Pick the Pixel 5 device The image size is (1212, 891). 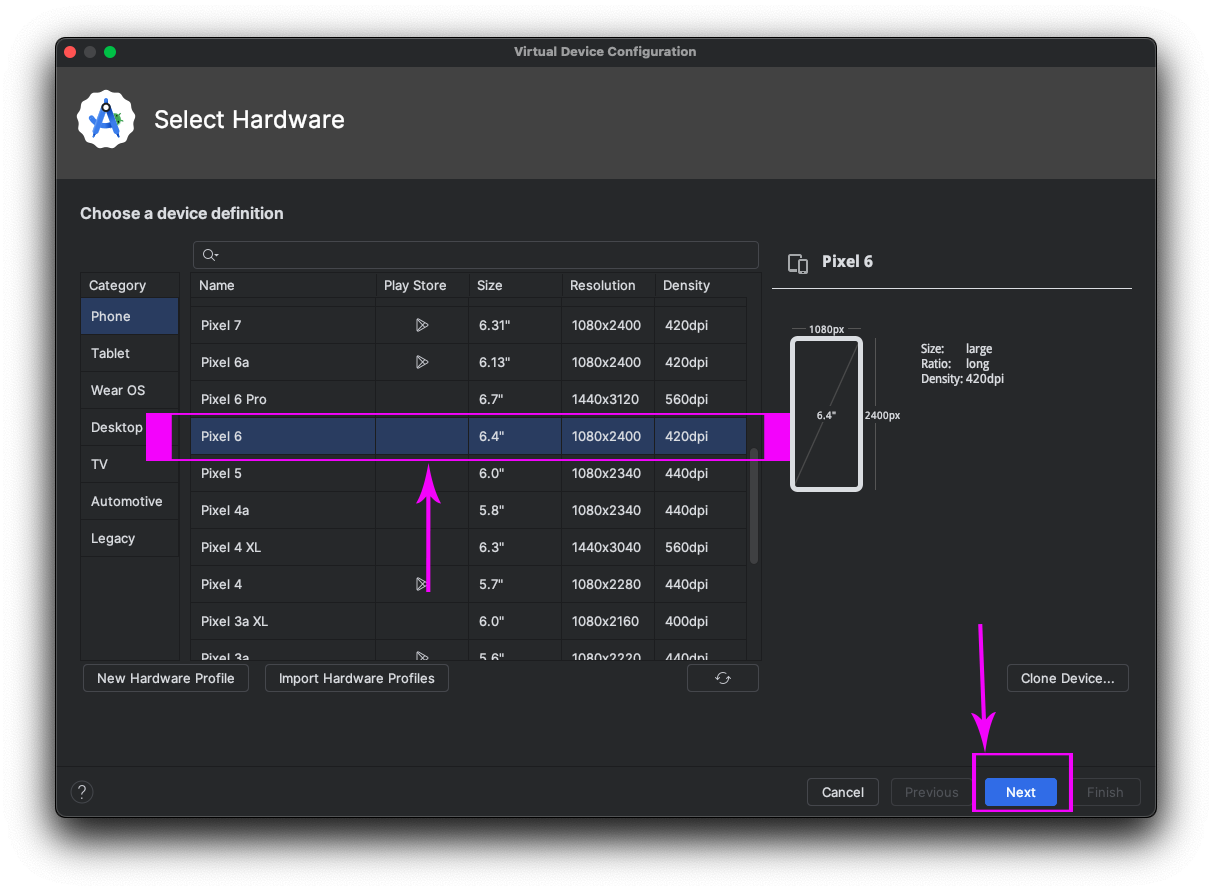coord(469,473)
